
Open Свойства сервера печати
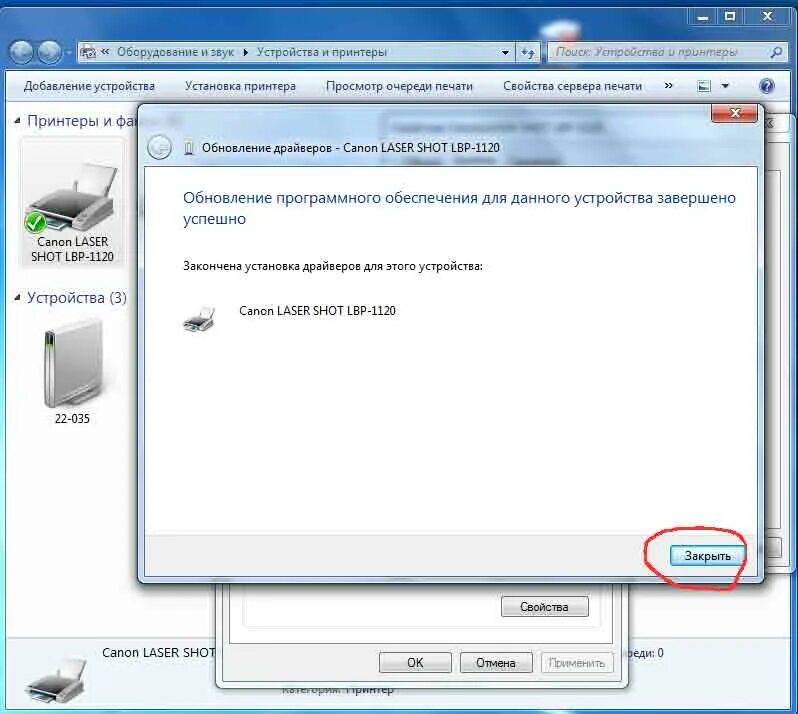pos(572,86)
